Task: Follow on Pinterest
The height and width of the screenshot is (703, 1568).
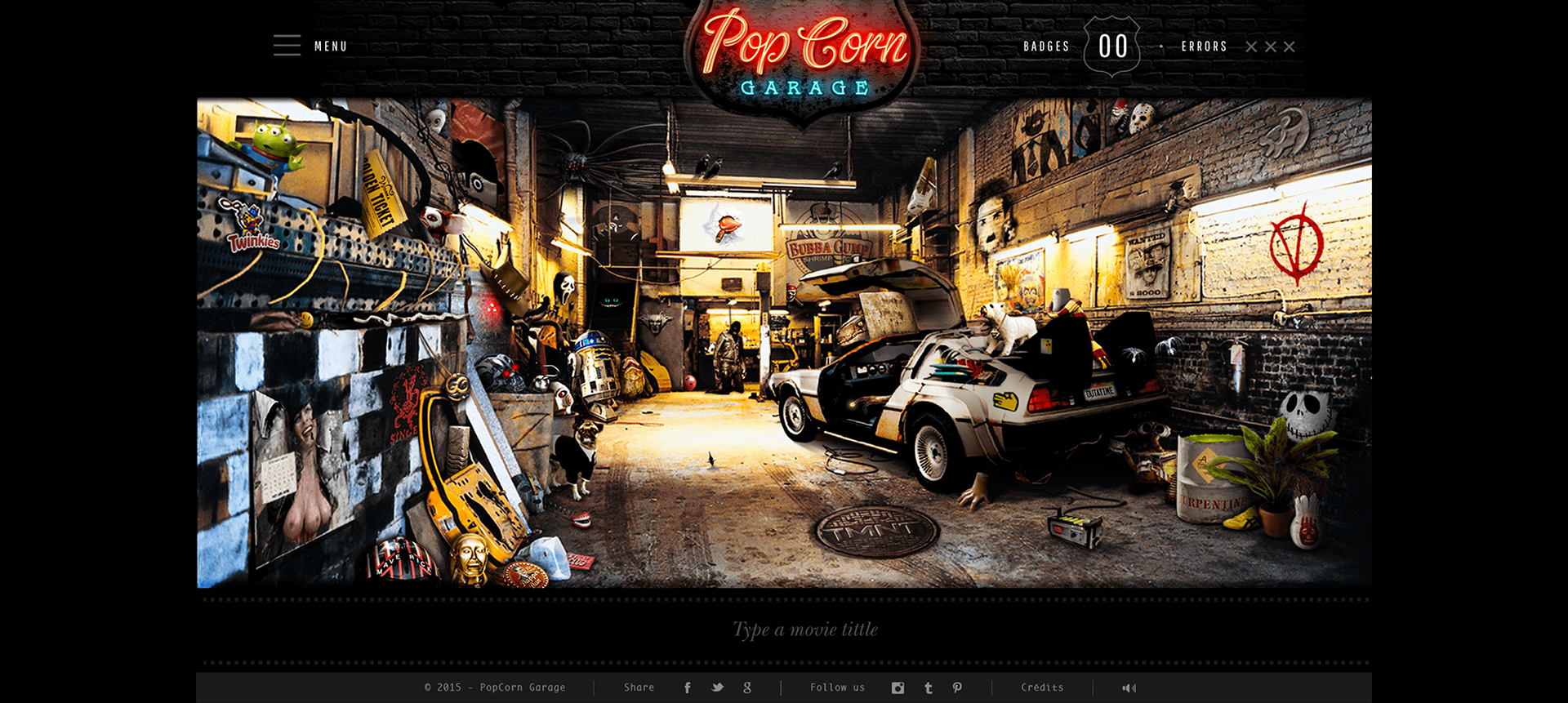Action: tap(957, 687)
